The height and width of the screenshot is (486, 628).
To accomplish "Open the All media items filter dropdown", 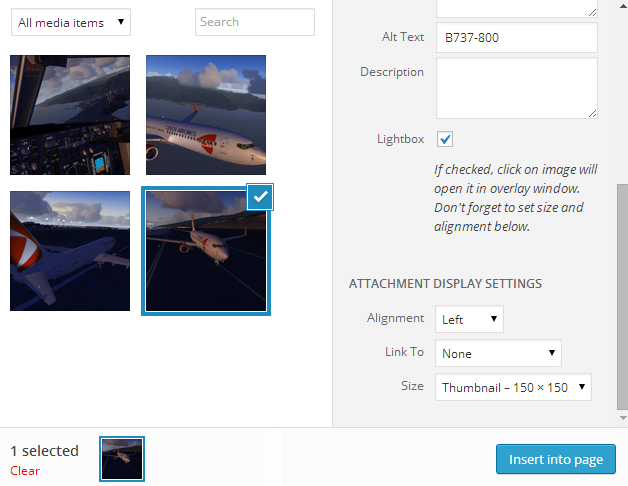I will [71, 22].
